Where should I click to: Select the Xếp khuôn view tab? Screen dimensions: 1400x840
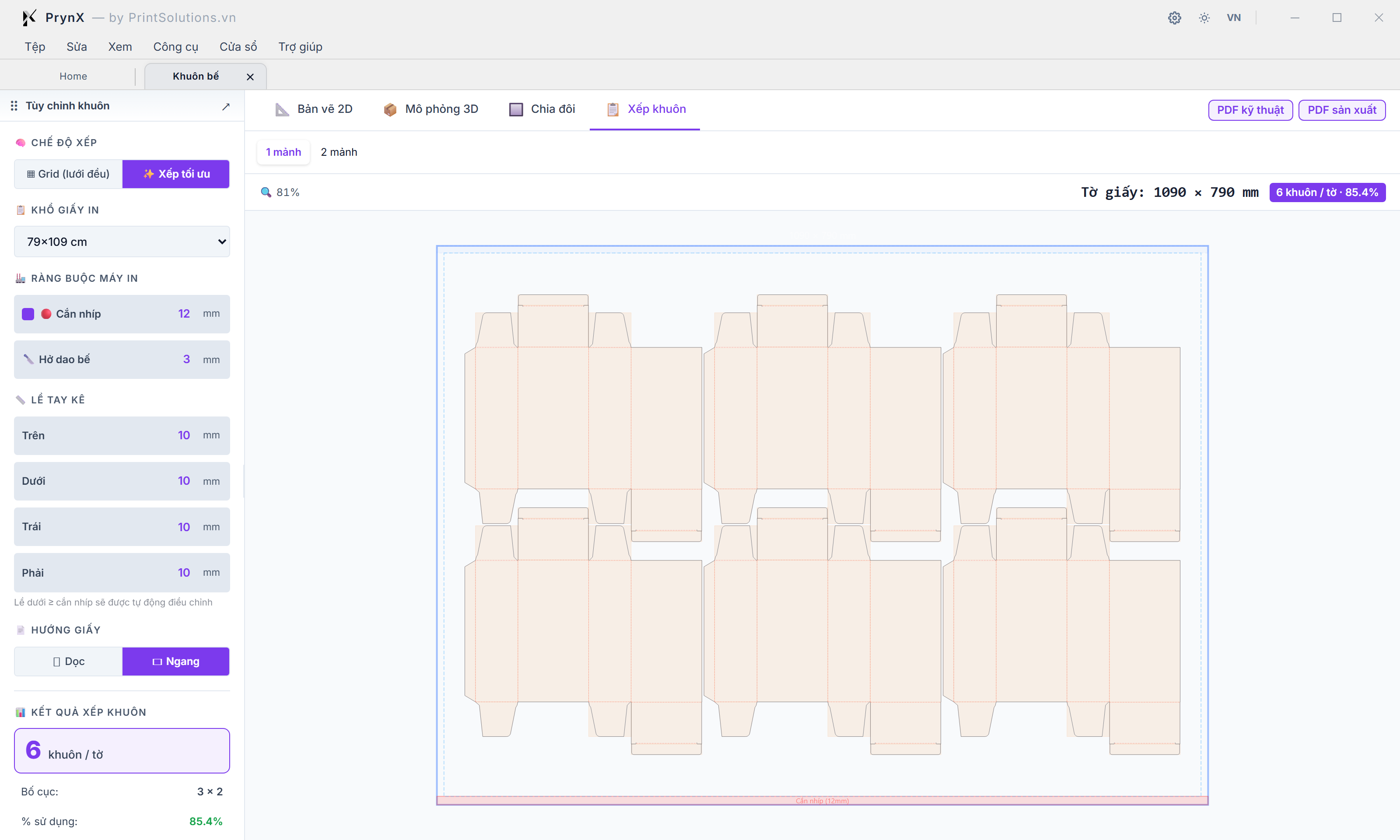pyautogui.click(x=646, y=109)
